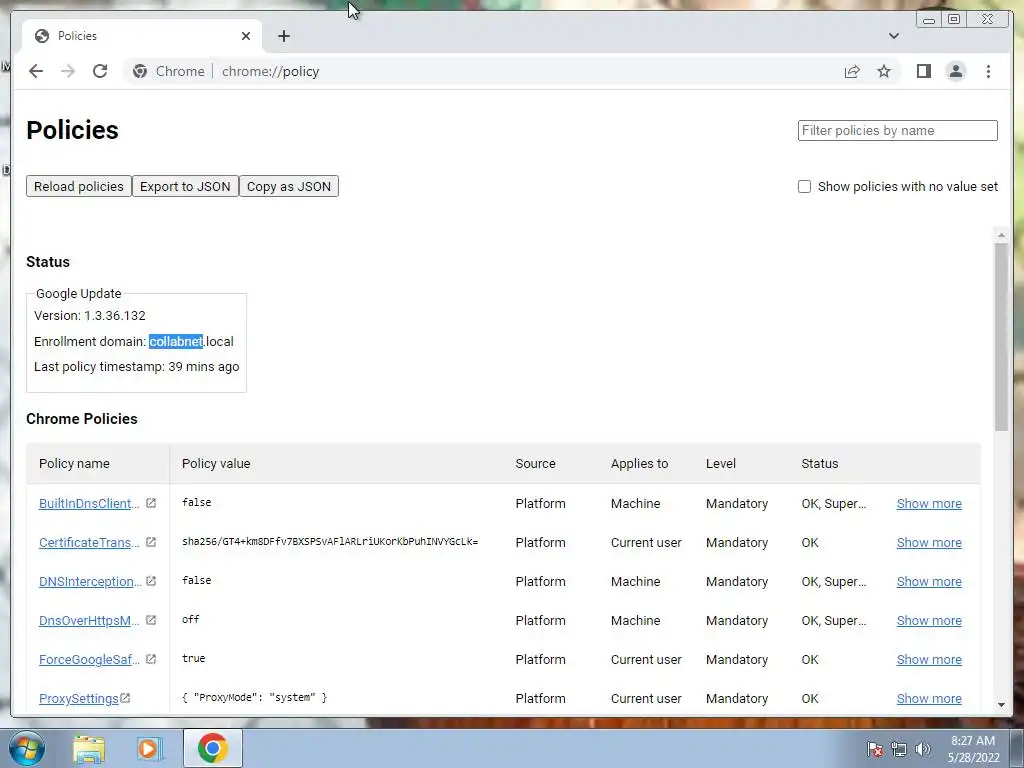Click the volume speaker tray icon

click(x=922, y=749)
